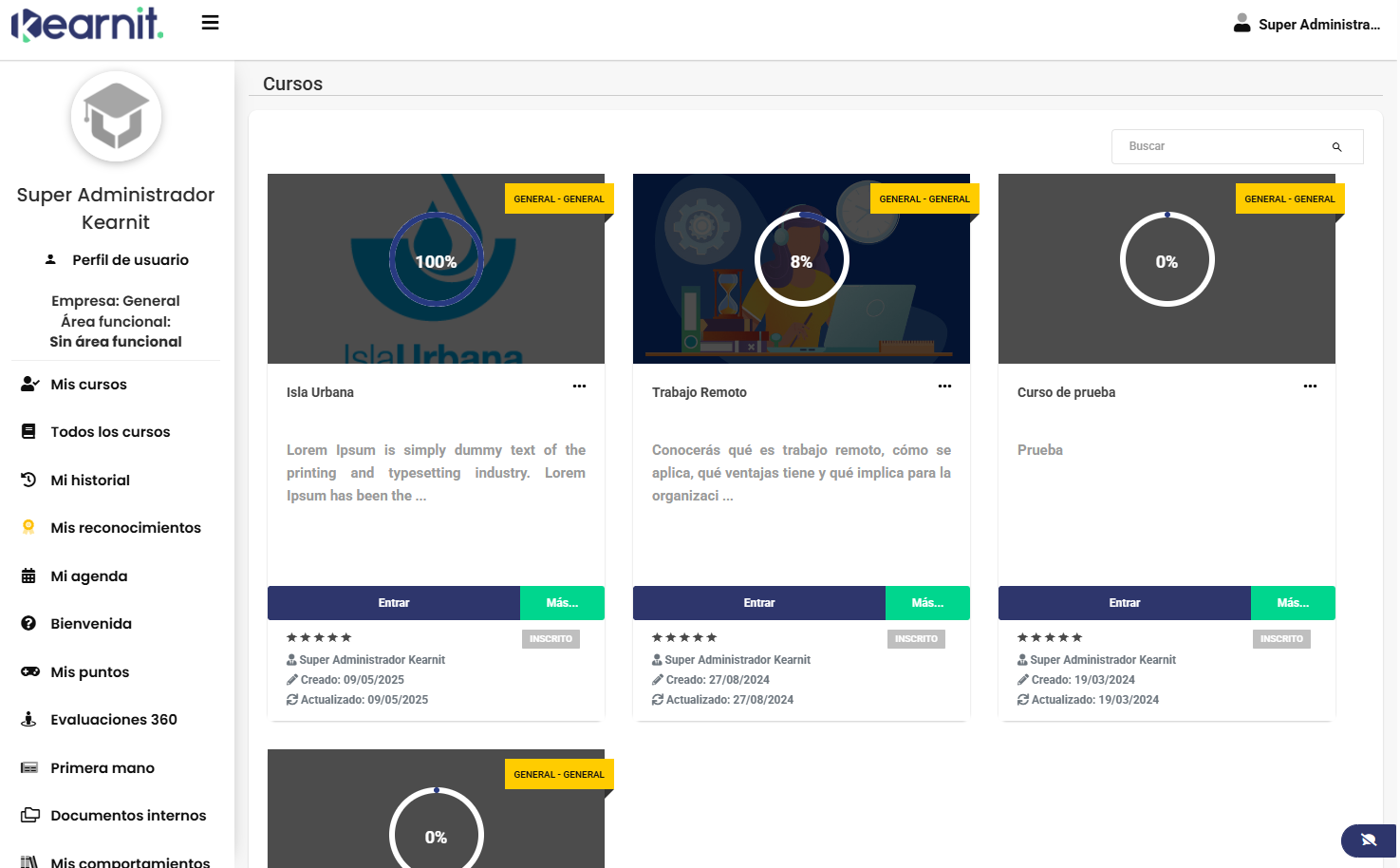This screenshot has width=1400, height=868.
Task: Click the Isla Urbana course title
Action: (320, 392)
